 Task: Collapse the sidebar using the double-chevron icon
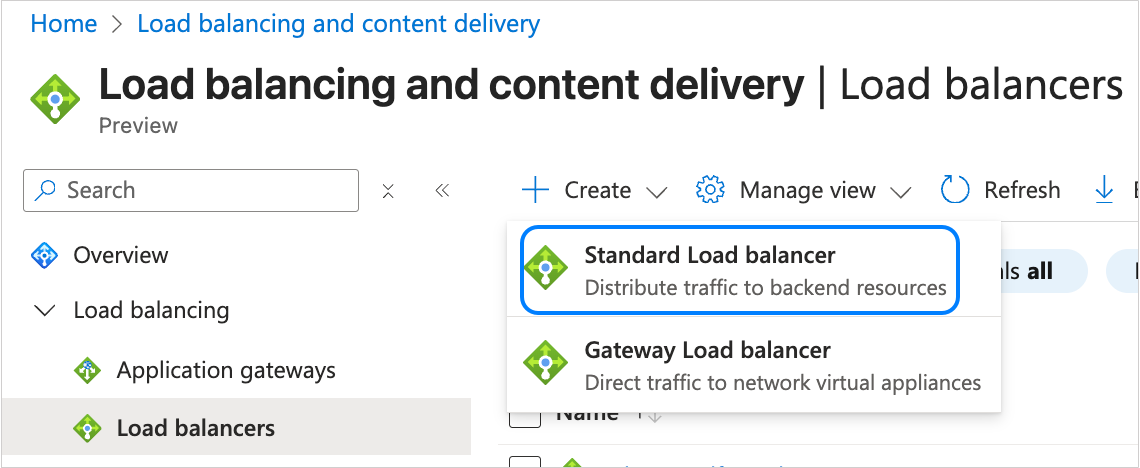(x=442, y=190)
